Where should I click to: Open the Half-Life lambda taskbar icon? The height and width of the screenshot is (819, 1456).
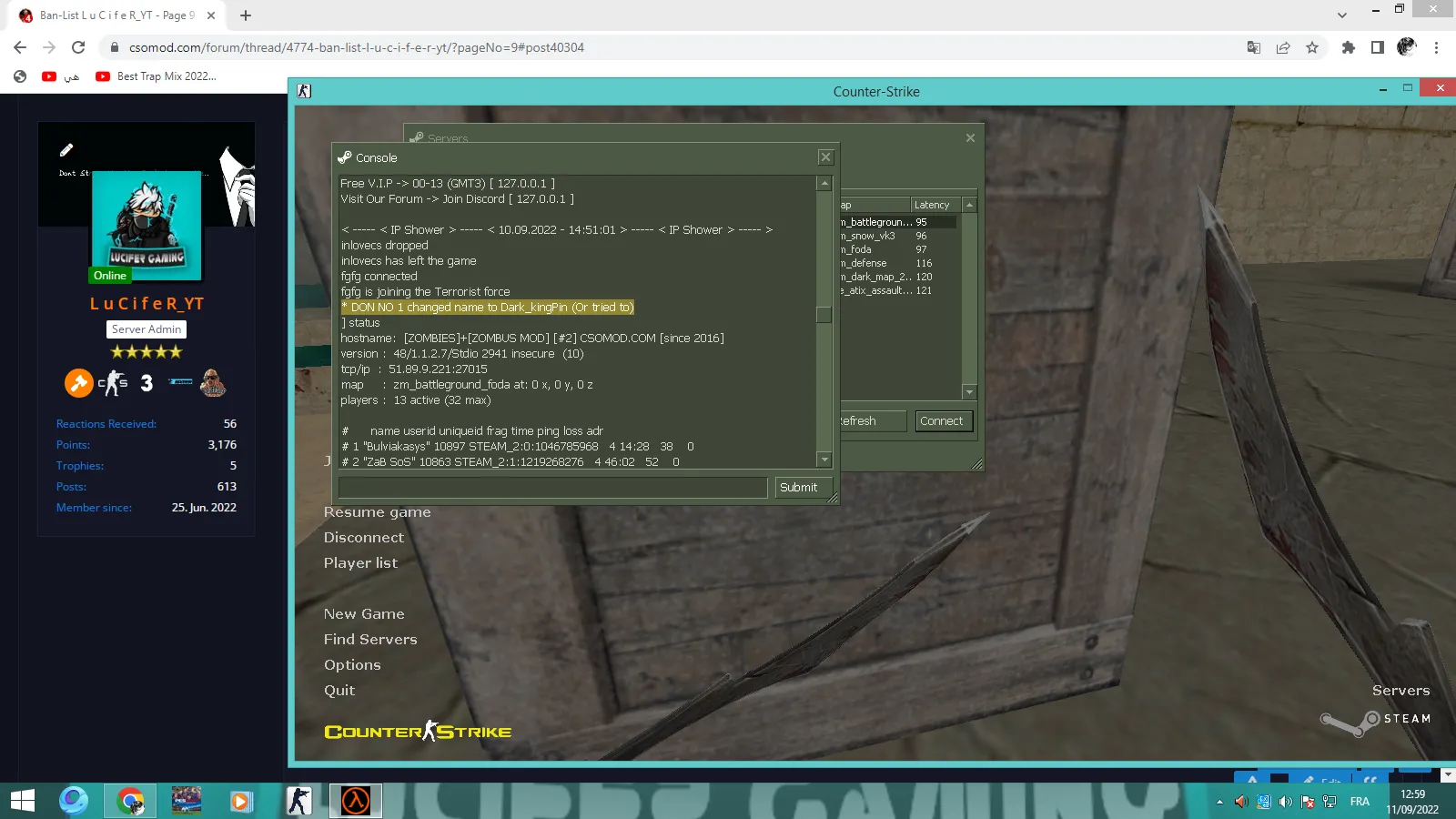(356, 801)
